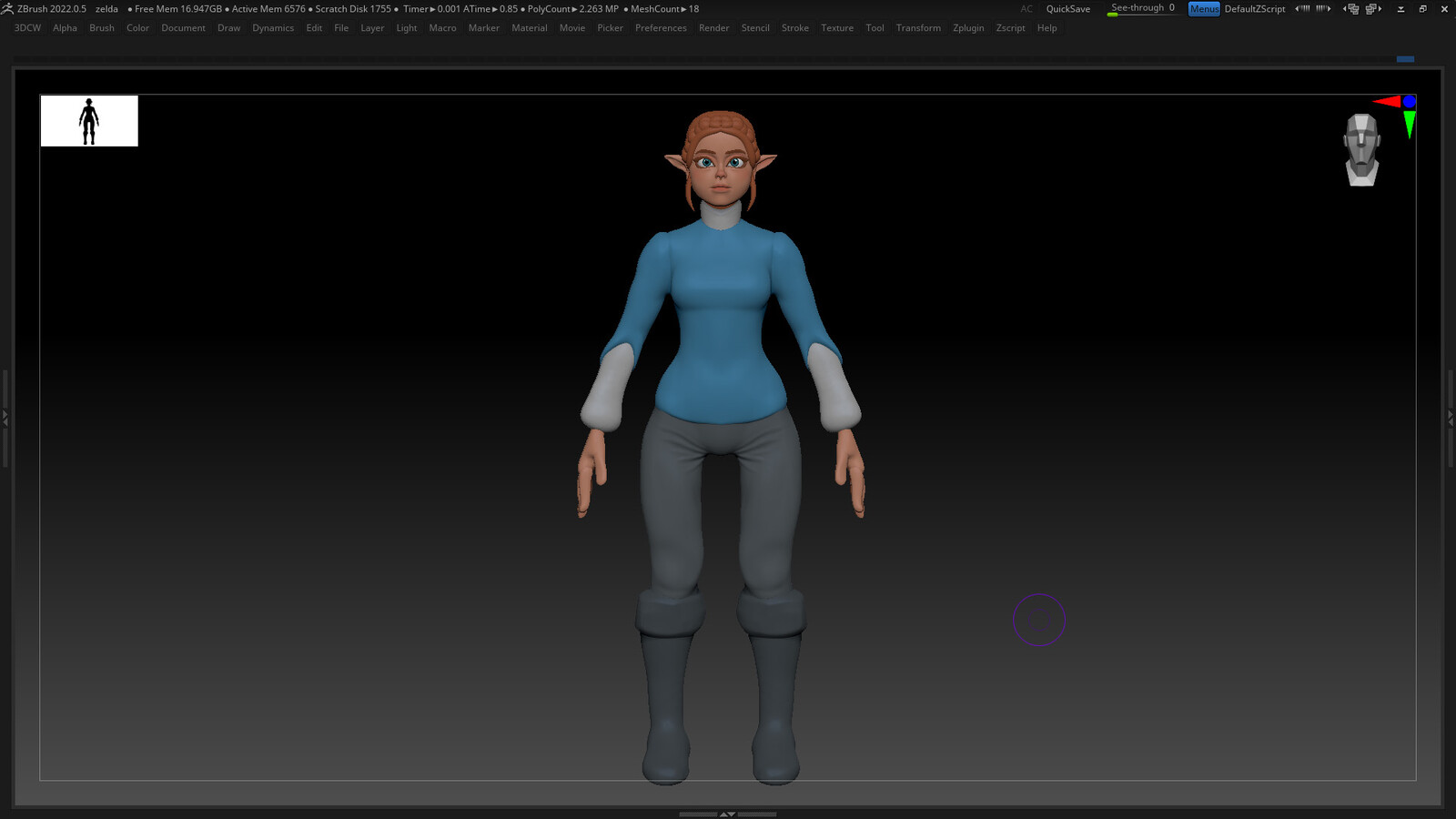Open the 3DCW menu

coord(27,28)
